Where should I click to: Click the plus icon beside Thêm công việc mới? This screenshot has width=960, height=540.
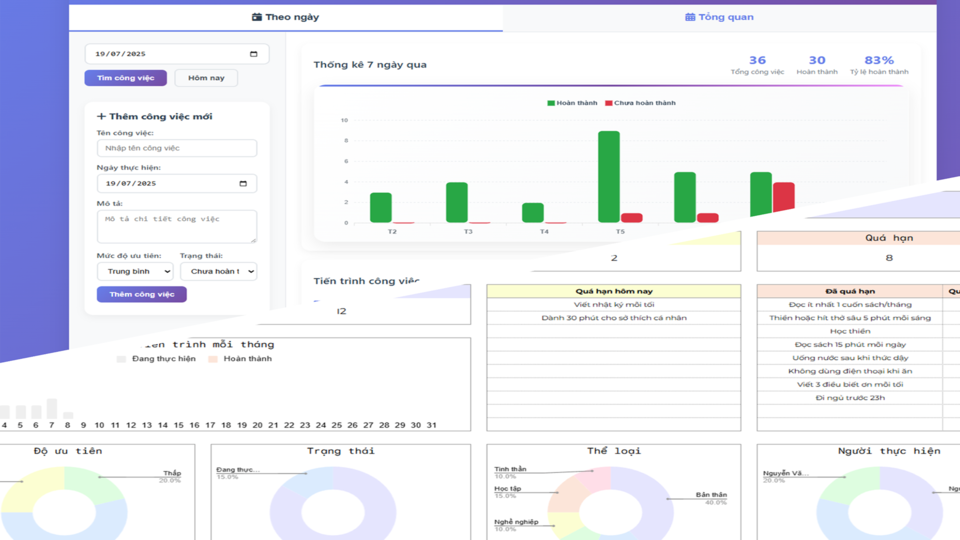pos(101,117)
